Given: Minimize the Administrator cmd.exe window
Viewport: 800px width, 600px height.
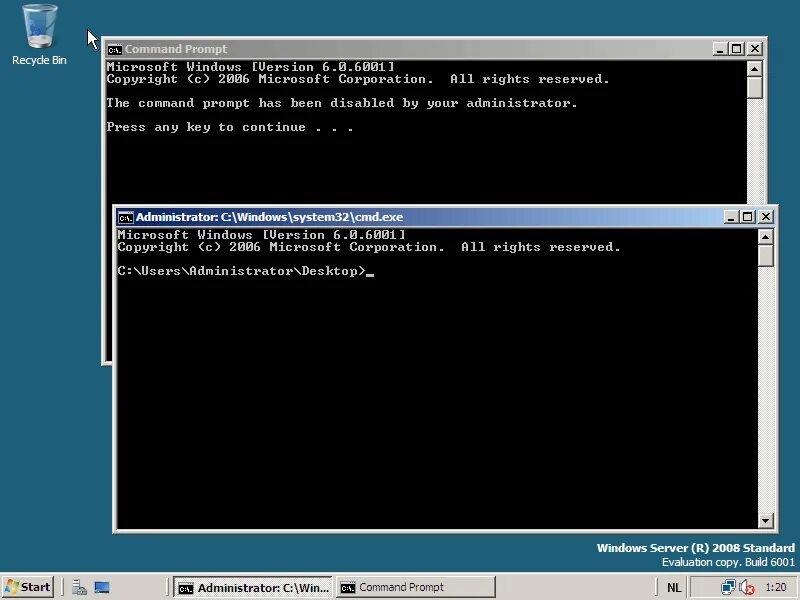Looking at the screenshot, I should (731, 217).
